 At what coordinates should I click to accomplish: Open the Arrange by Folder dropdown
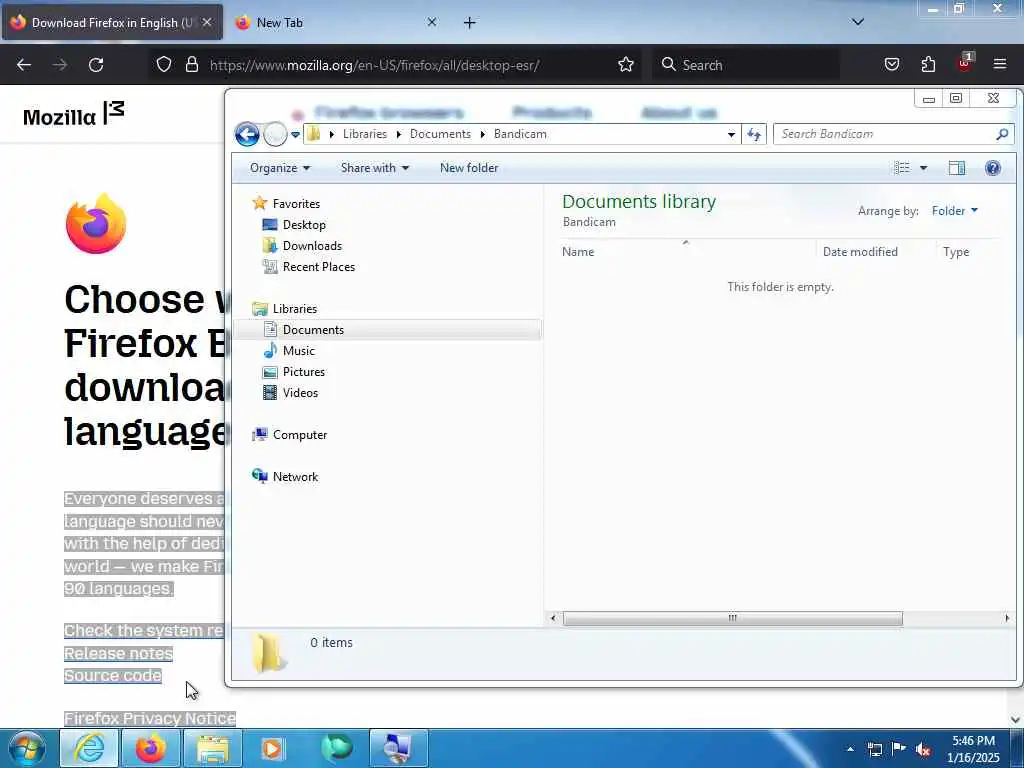[x=955, y=210]
